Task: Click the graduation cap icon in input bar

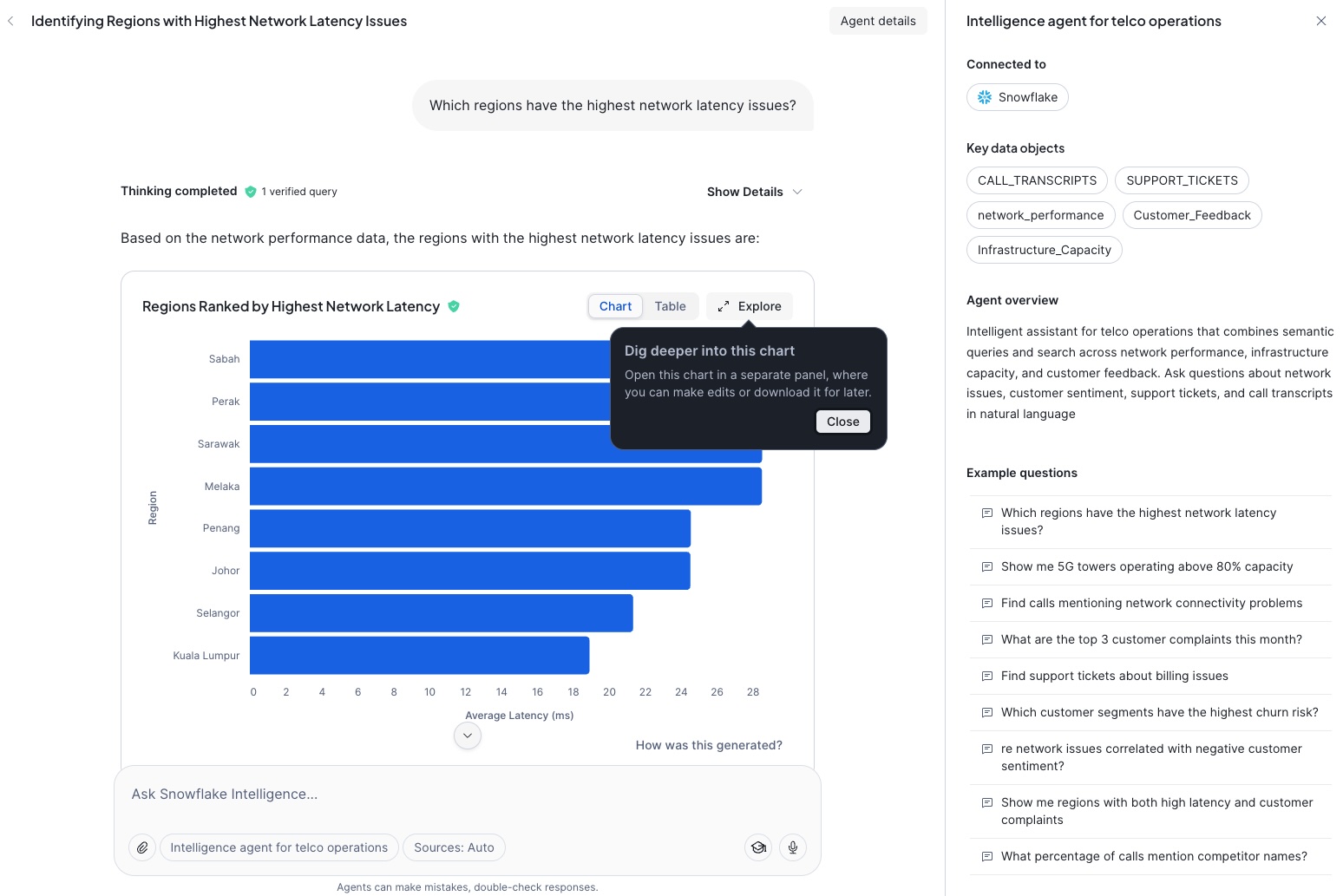Action: (x=758, y=847)
